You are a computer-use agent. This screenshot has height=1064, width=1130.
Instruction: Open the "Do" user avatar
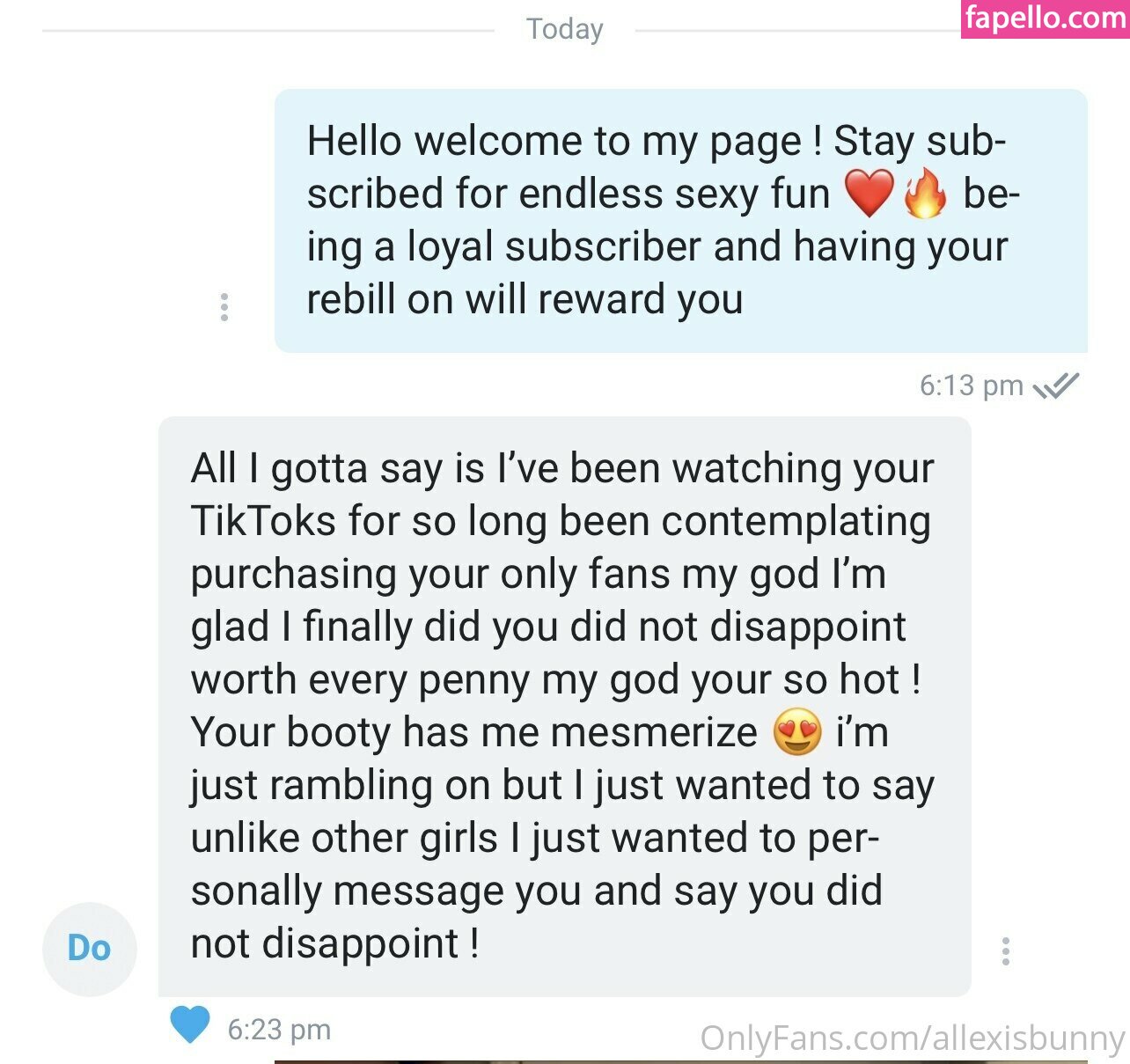click(x=90, y=949)
